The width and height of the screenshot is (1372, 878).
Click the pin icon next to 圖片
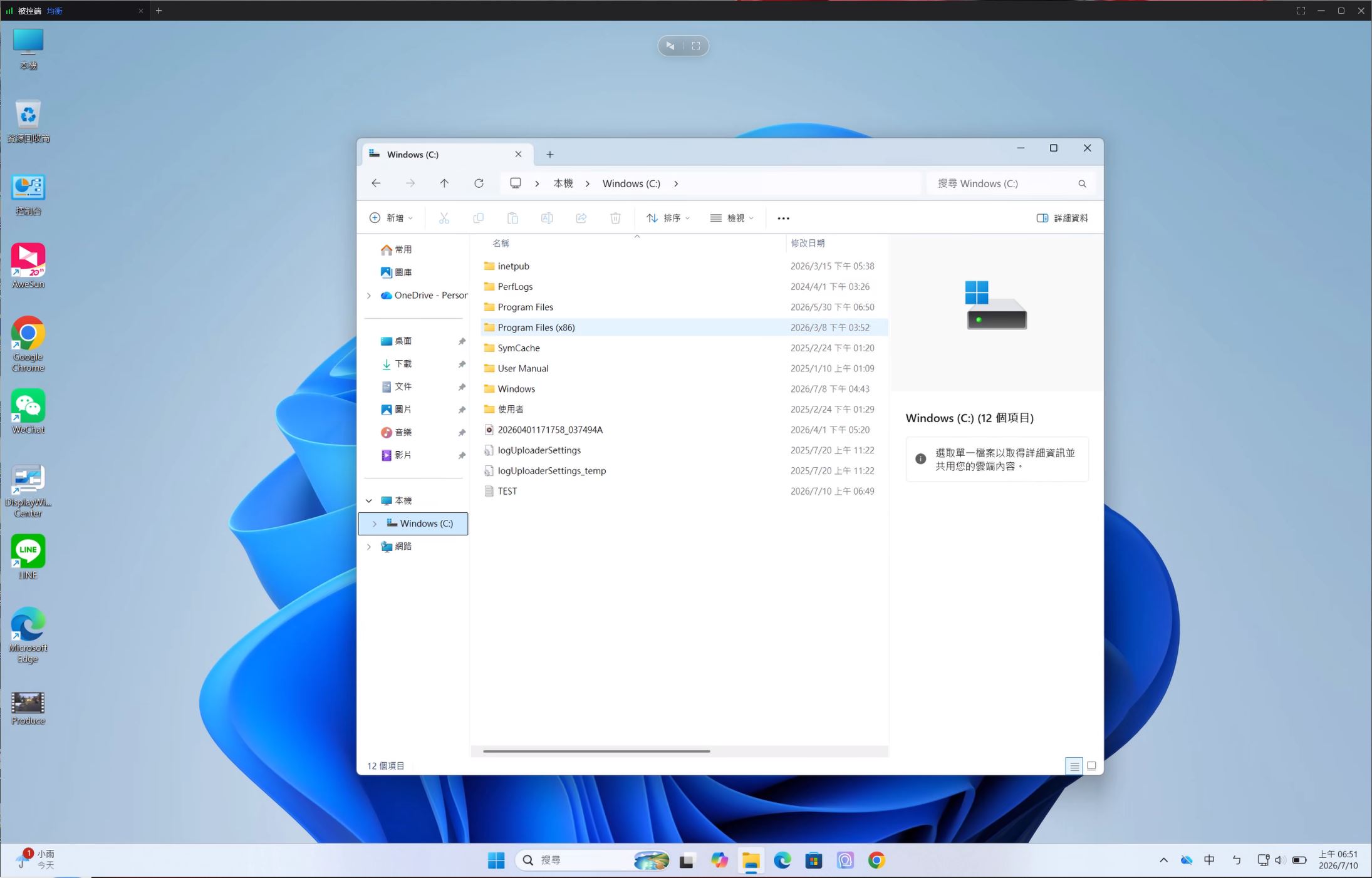pos(462,410)
